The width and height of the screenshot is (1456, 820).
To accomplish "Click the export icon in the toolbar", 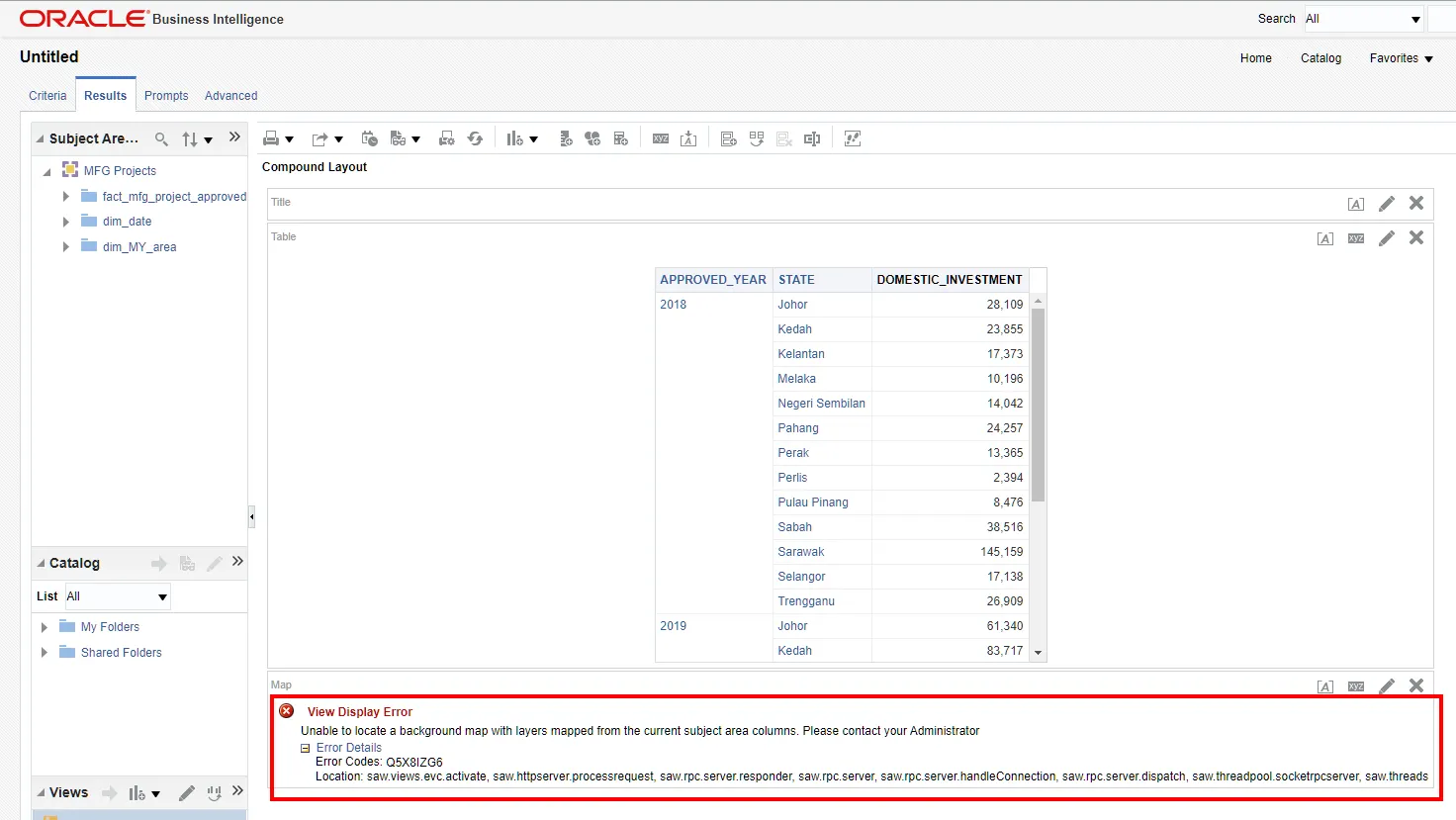I will (x=319, y=139).
